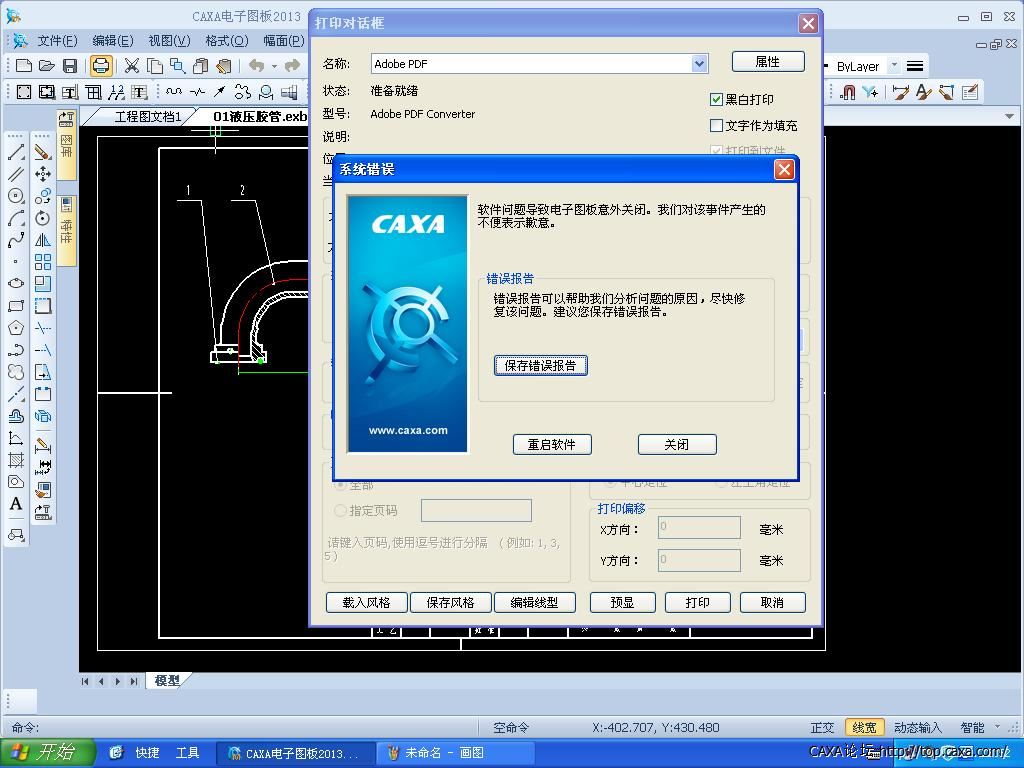Toggle 正交 ortho mode in status bar
This screenshot has height=768, width=1024.
coord(822,727)
